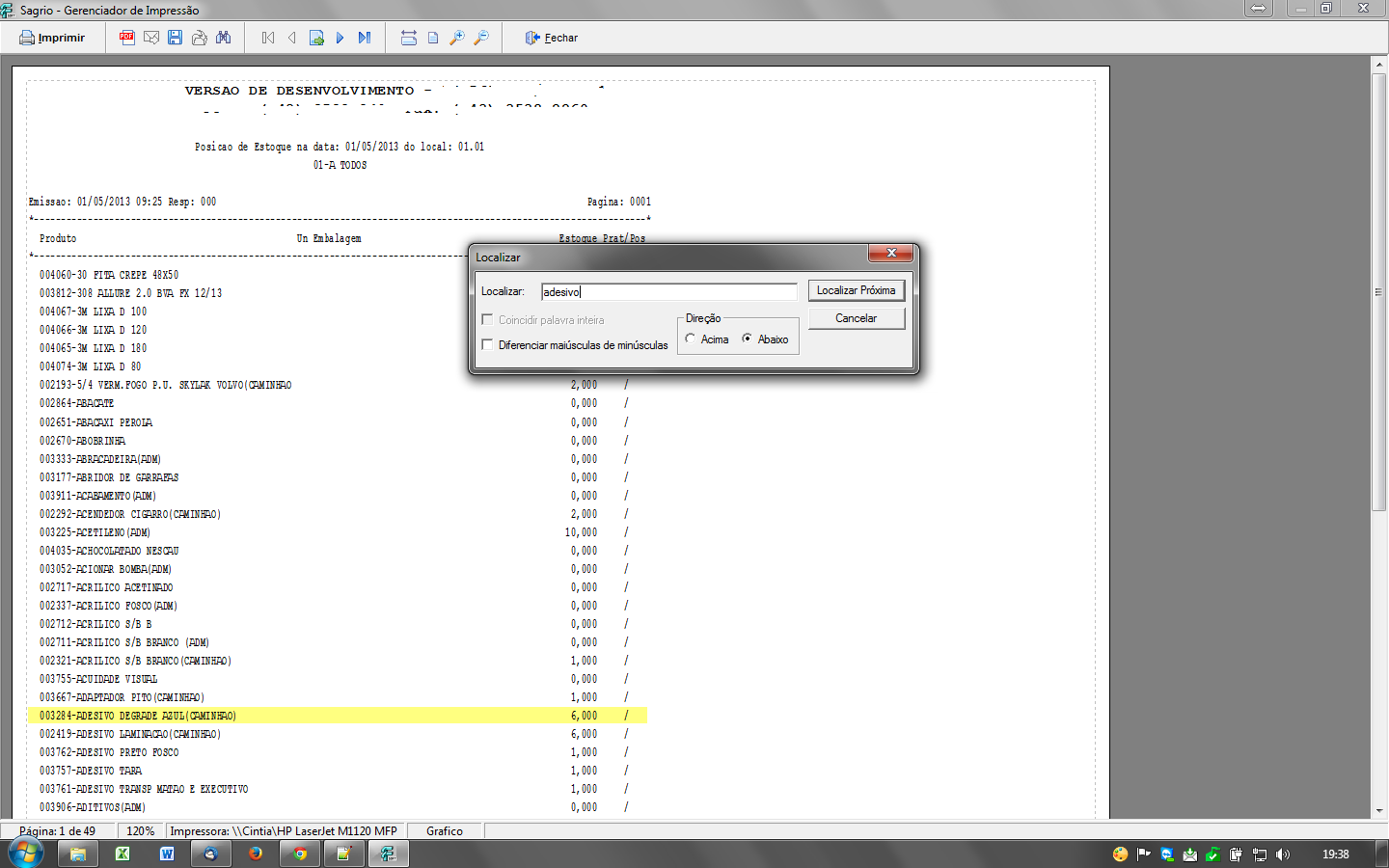Click the send by email envelope icon
Screen dimensions: 1389x868
pyautogui.click(x=151, y=38)
